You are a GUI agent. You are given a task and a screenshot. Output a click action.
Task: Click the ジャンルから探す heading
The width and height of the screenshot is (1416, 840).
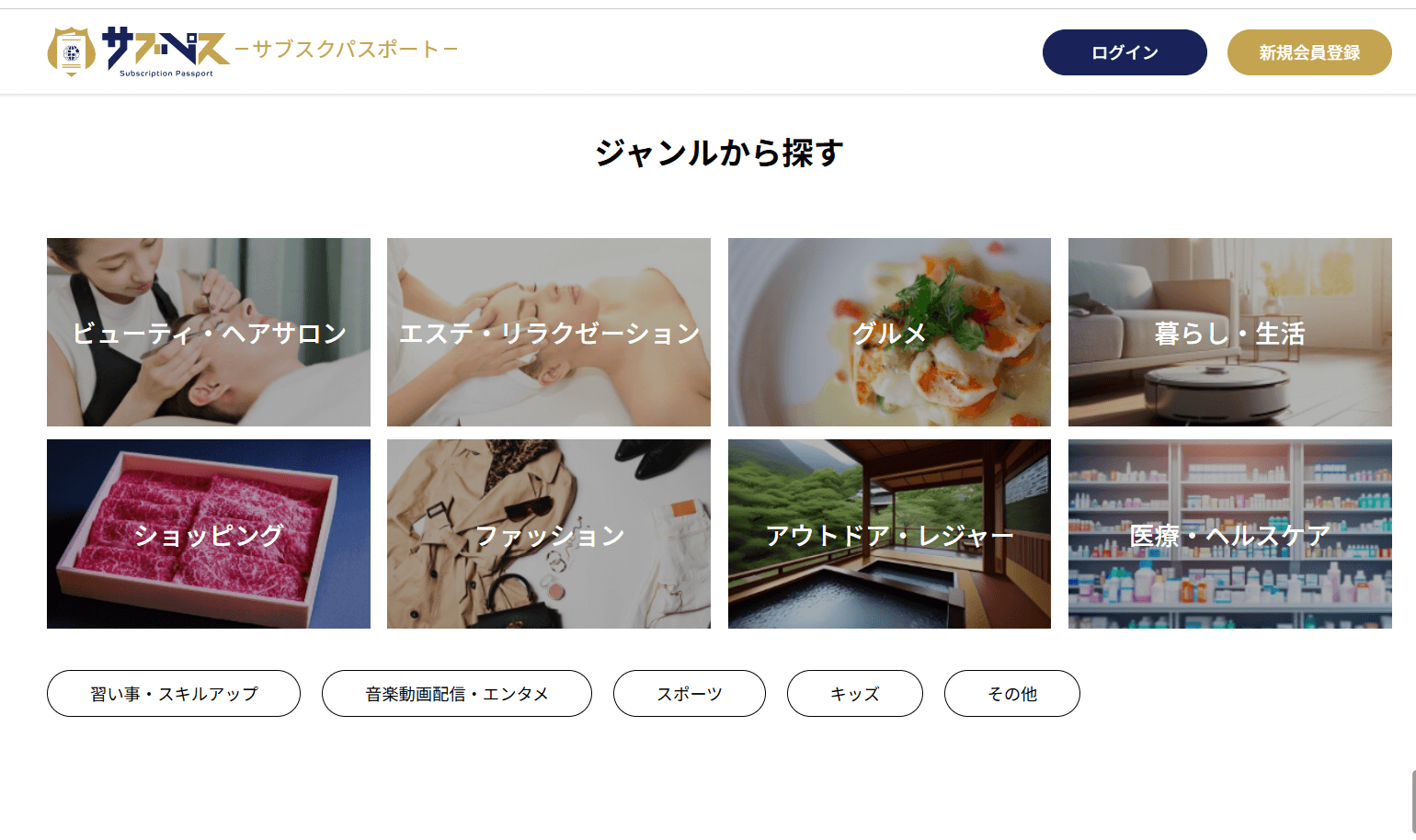tap(719, 153)
